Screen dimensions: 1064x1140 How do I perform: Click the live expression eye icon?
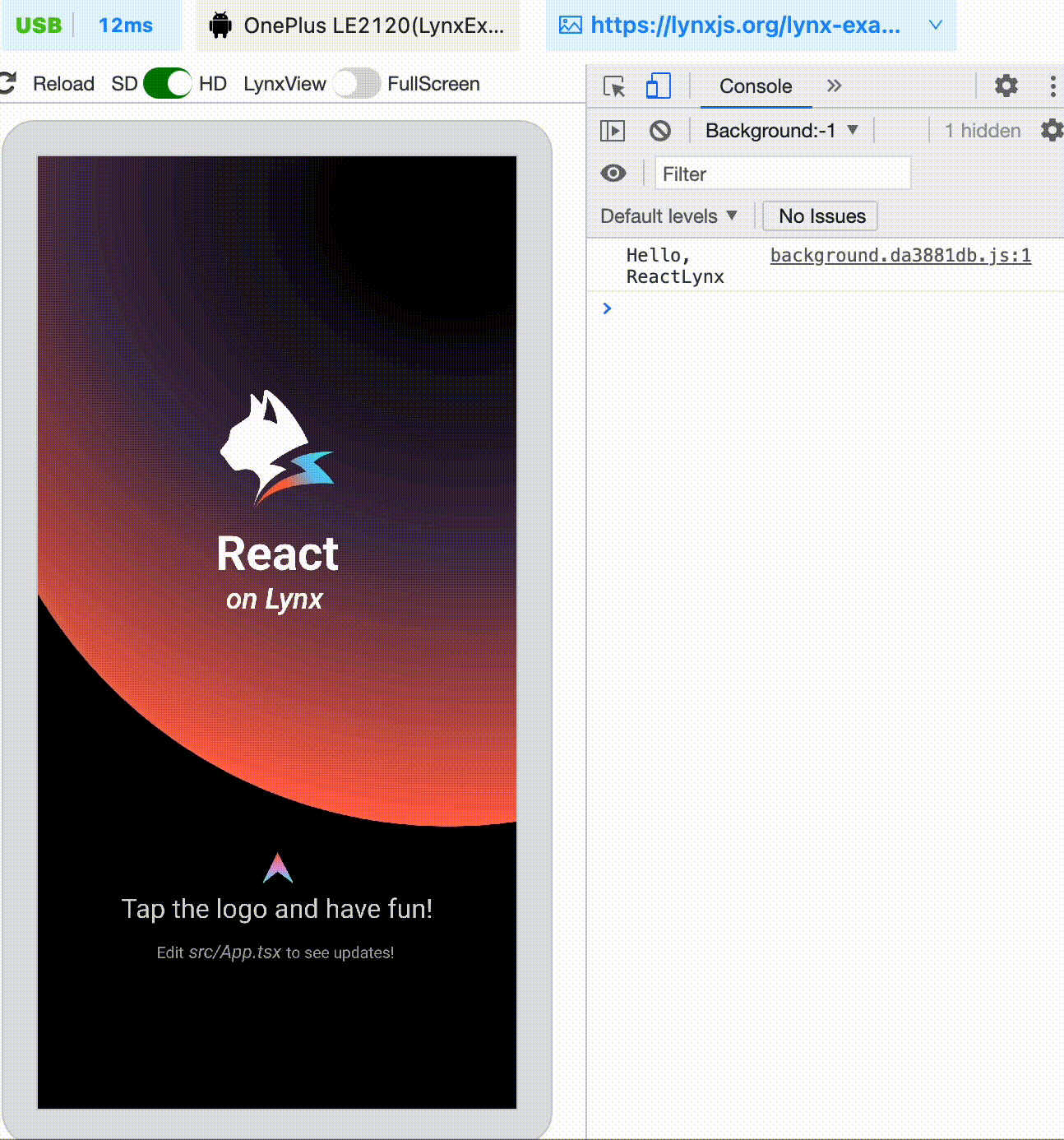tap(613, 173)
